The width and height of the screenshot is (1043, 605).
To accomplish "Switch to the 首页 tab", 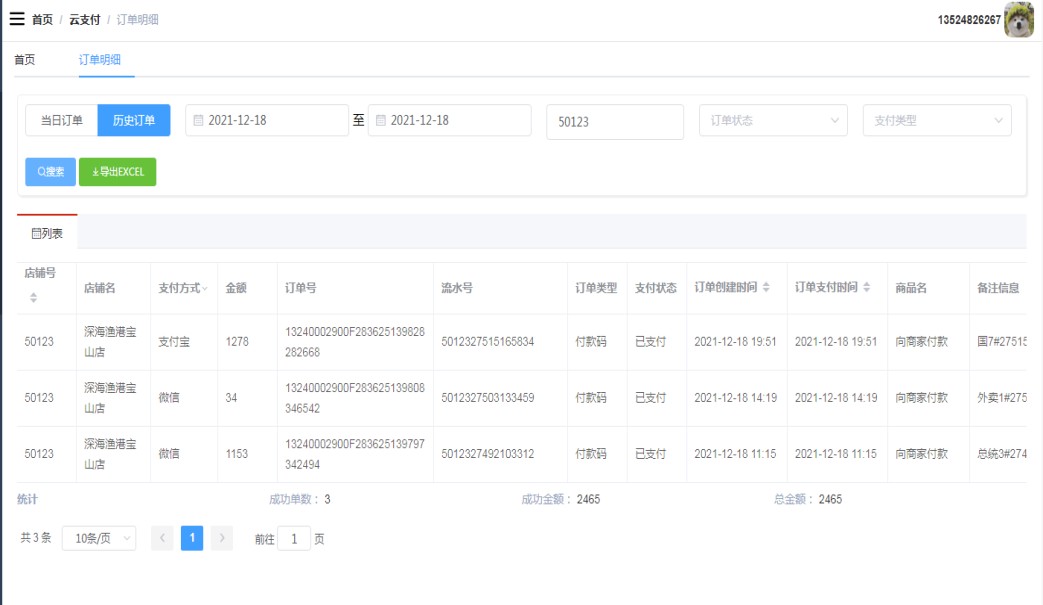I will [24, 60].
